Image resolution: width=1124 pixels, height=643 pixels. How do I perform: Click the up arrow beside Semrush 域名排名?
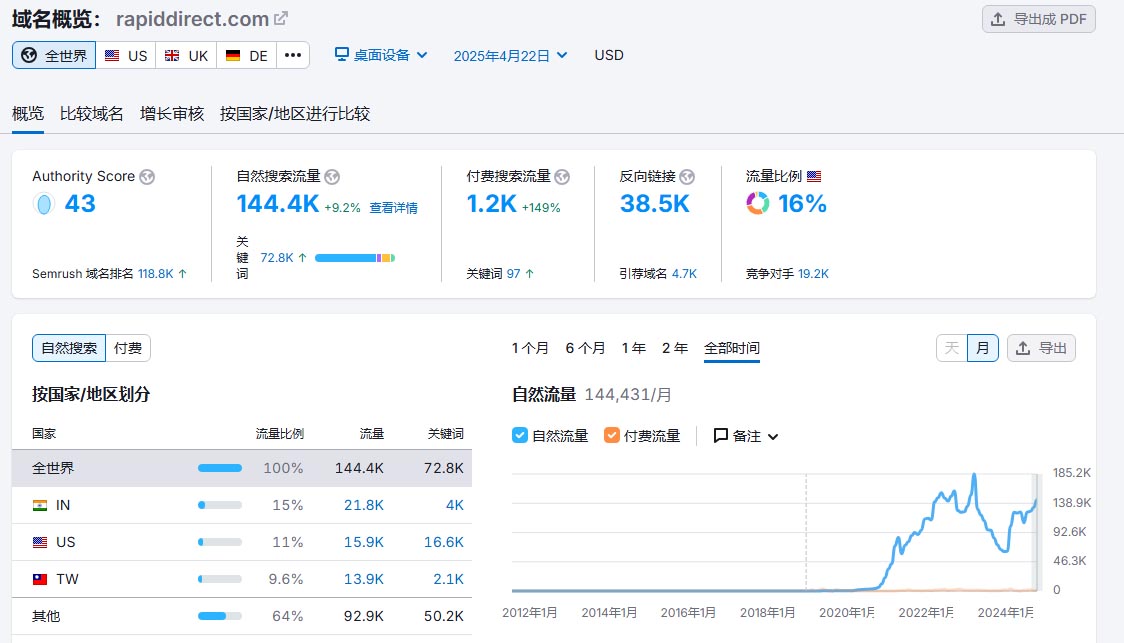(183, 274)
